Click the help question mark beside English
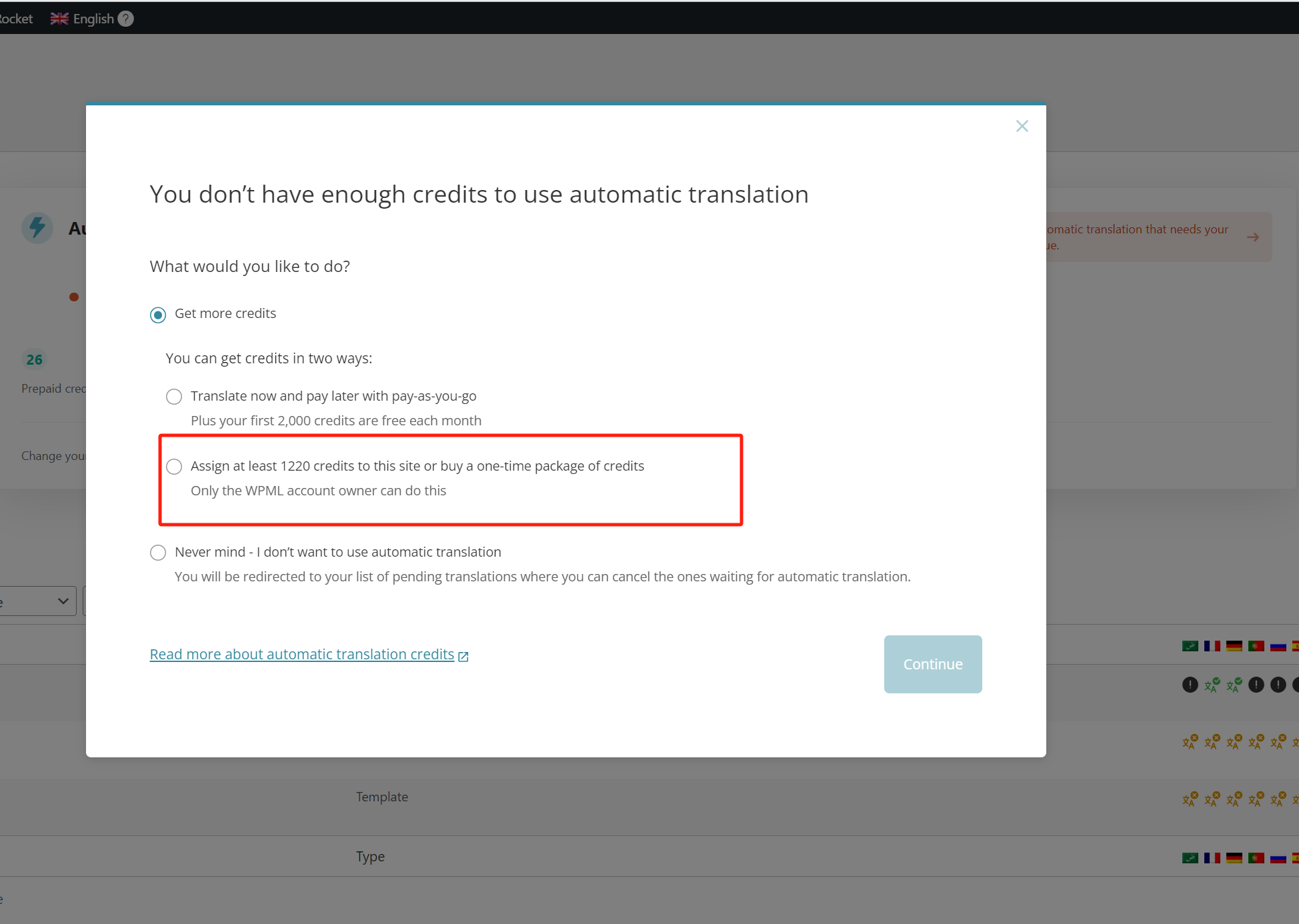 click(126, 19)
